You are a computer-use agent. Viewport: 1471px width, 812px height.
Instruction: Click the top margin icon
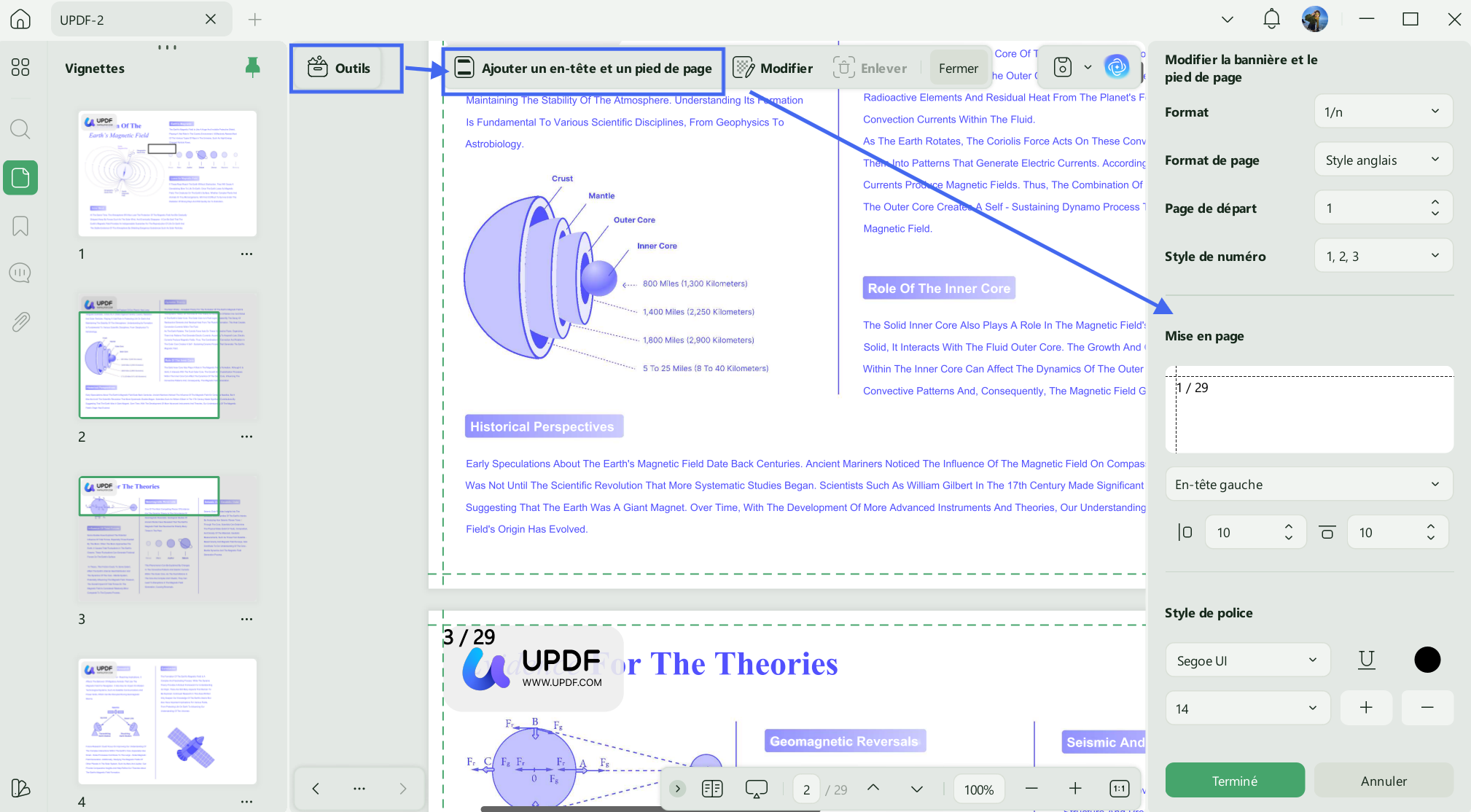point(1327,532)
